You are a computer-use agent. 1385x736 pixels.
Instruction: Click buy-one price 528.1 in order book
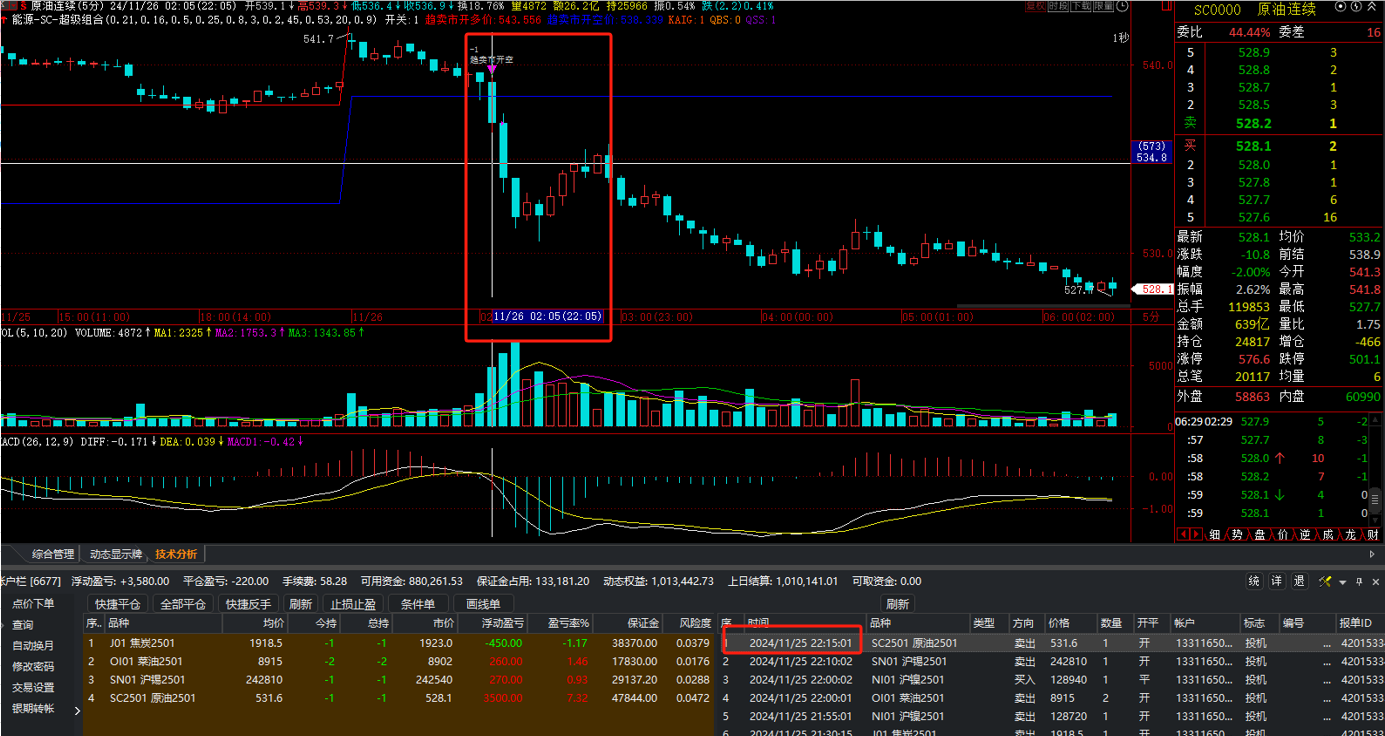(1254, 146)
